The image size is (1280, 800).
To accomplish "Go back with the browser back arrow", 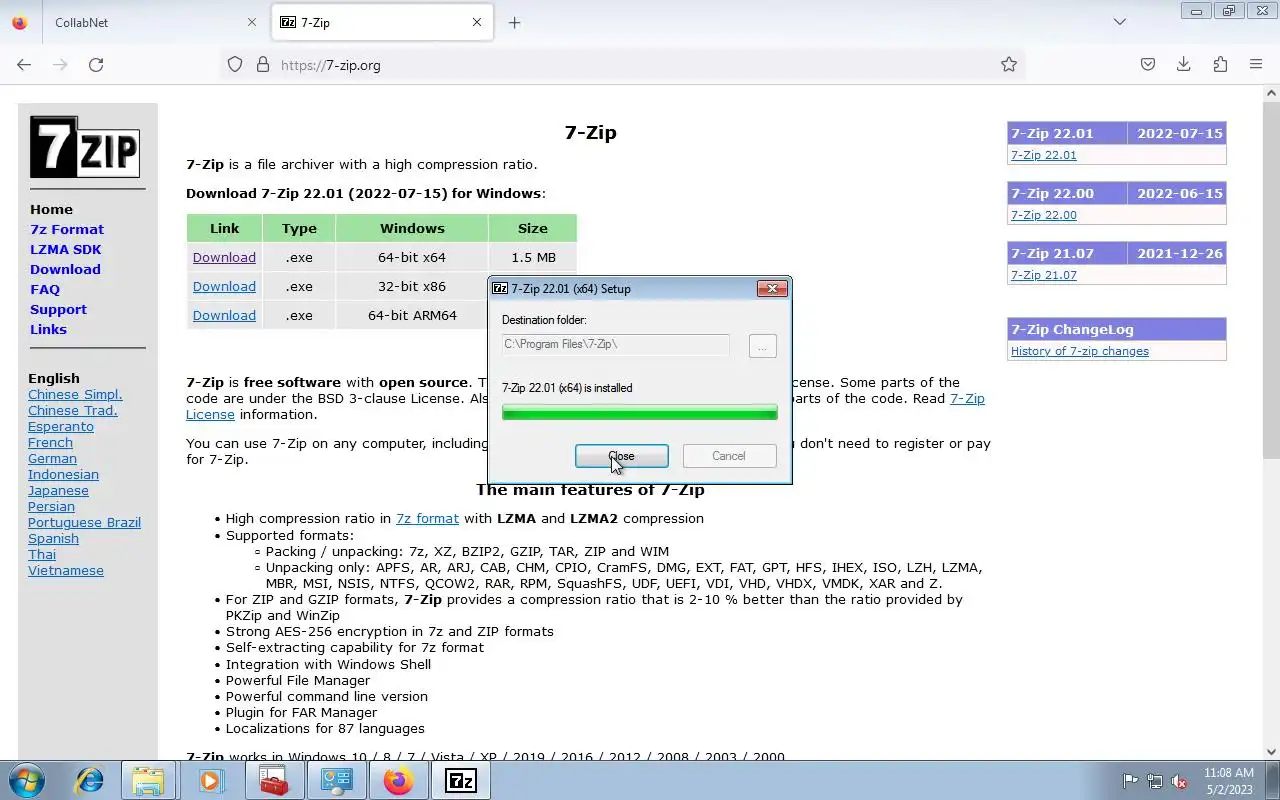I will [24, 65].
